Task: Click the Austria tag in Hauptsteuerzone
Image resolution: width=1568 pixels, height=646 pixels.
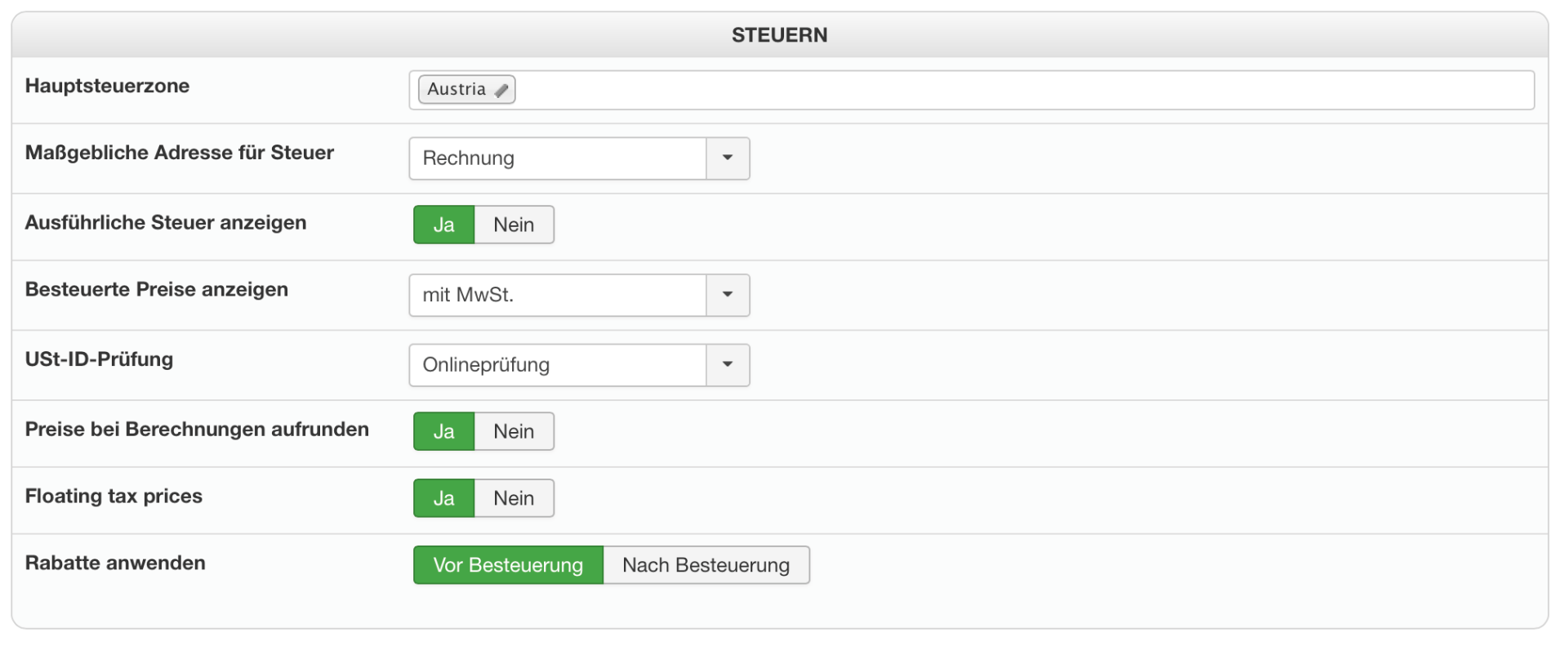Action: coord(457,90)
